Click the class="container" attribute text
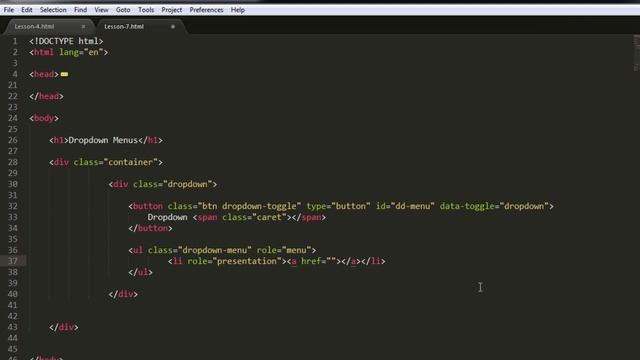640x360 pixels. tap(116, 162)
